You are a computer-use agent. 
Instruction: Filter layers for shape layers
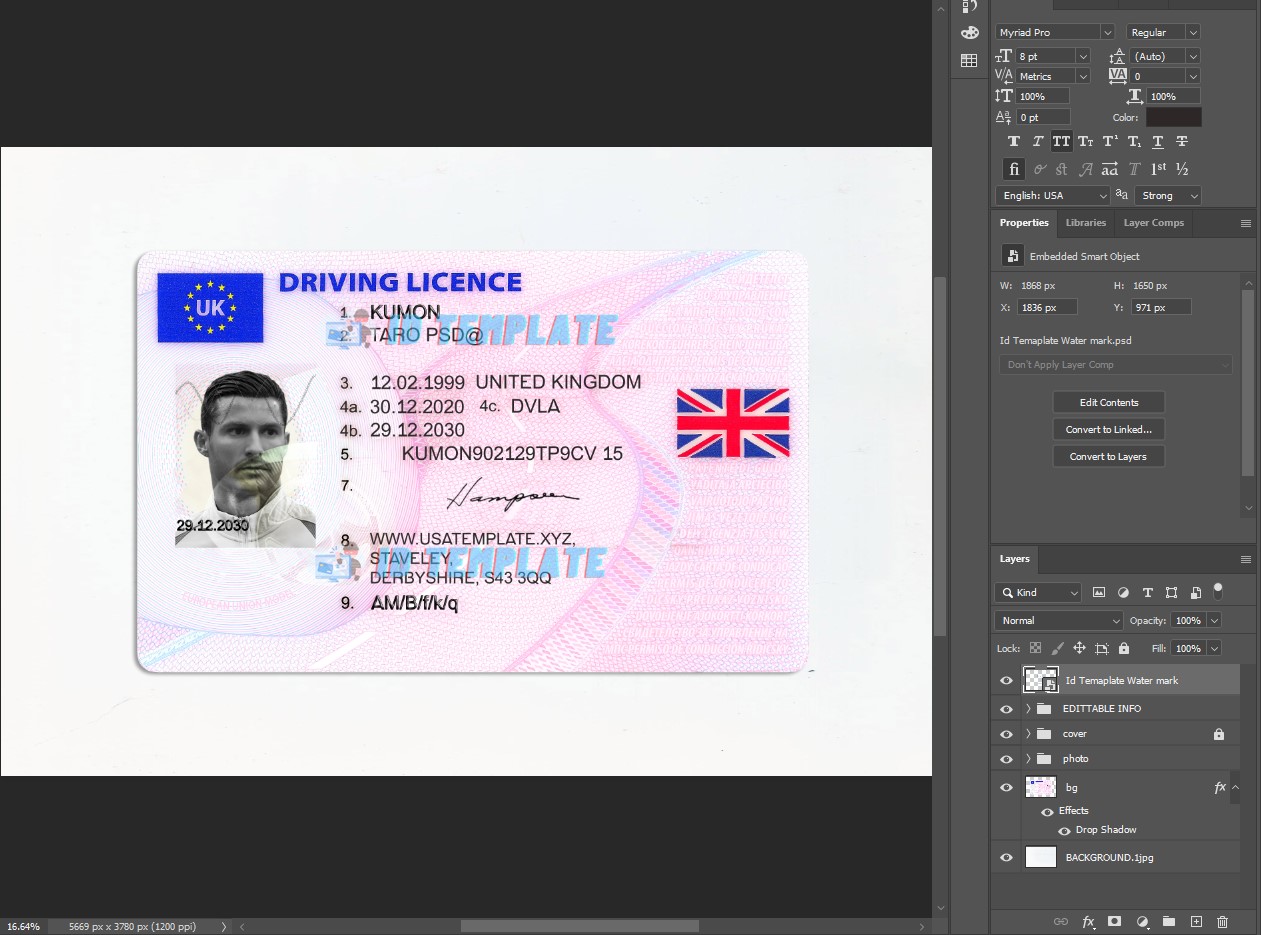(1171, 592)
